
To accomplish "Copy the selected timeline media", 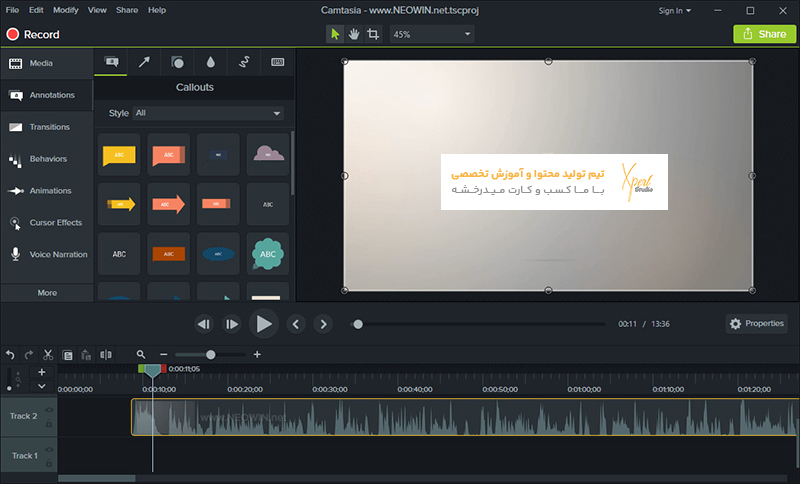I will click(x=67, y=354).
